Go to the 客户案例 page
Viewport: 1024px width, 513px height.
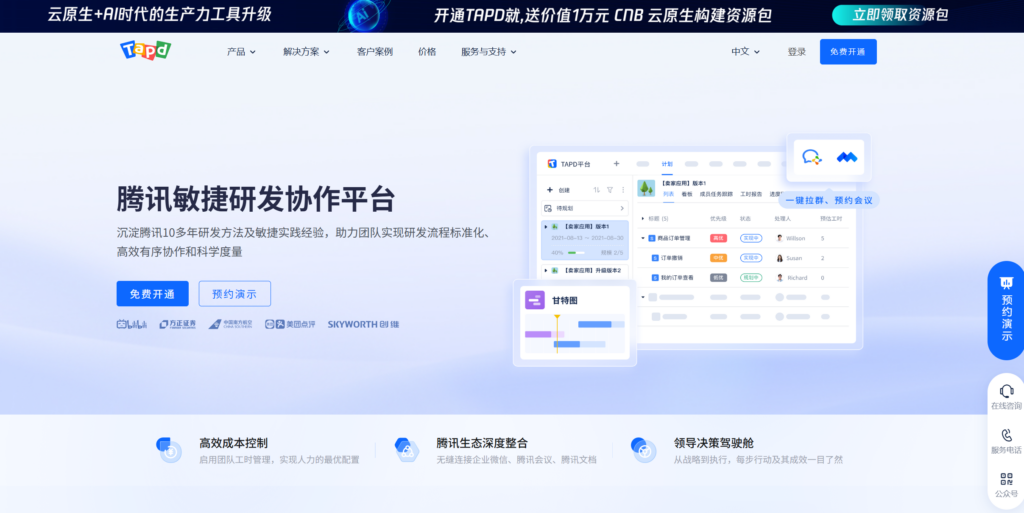[x=375, y=52]
